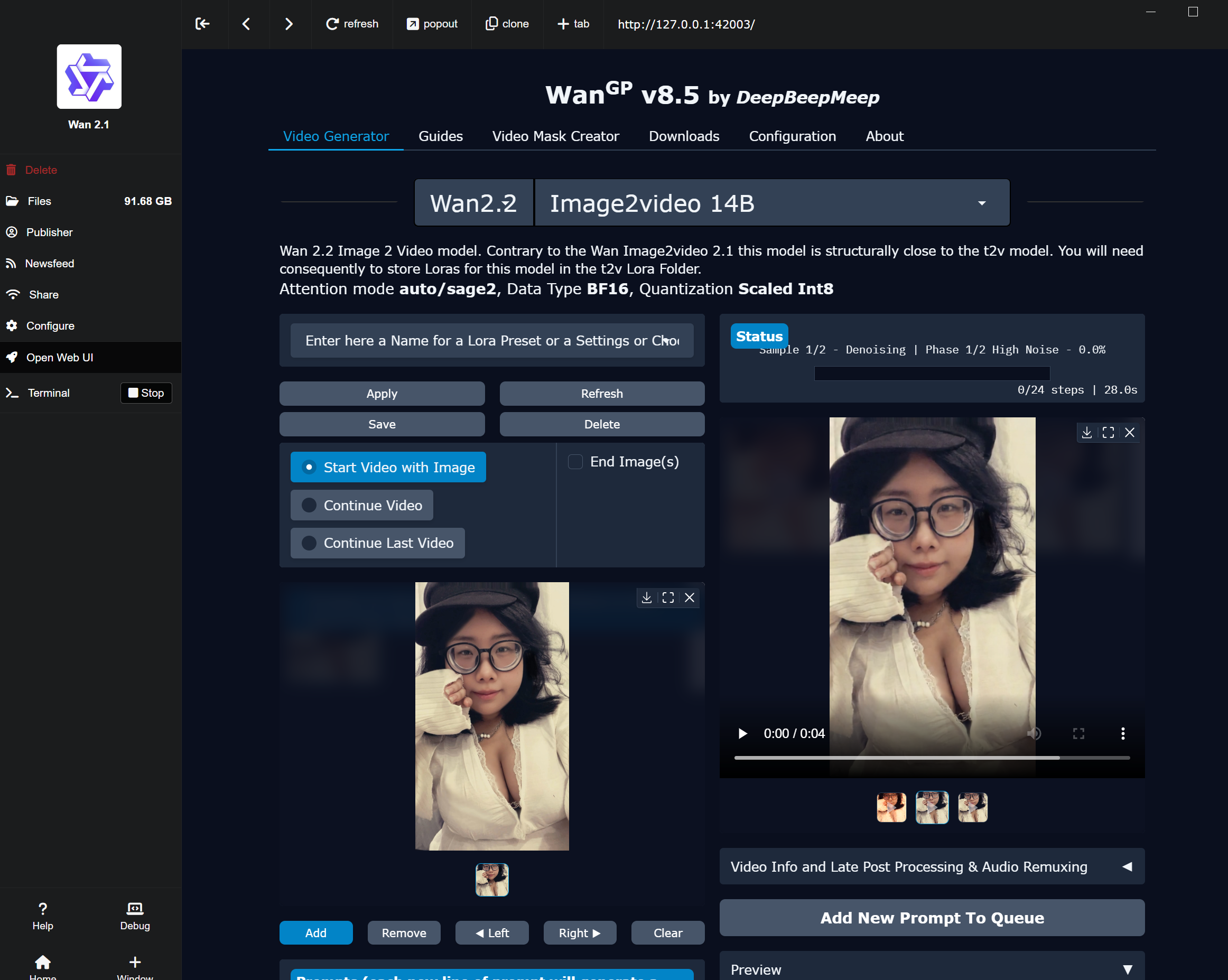Image resolution: width=1228 pixels, height=980 pixels.
Task: Save the current settings preset
Action: (382, 424)
